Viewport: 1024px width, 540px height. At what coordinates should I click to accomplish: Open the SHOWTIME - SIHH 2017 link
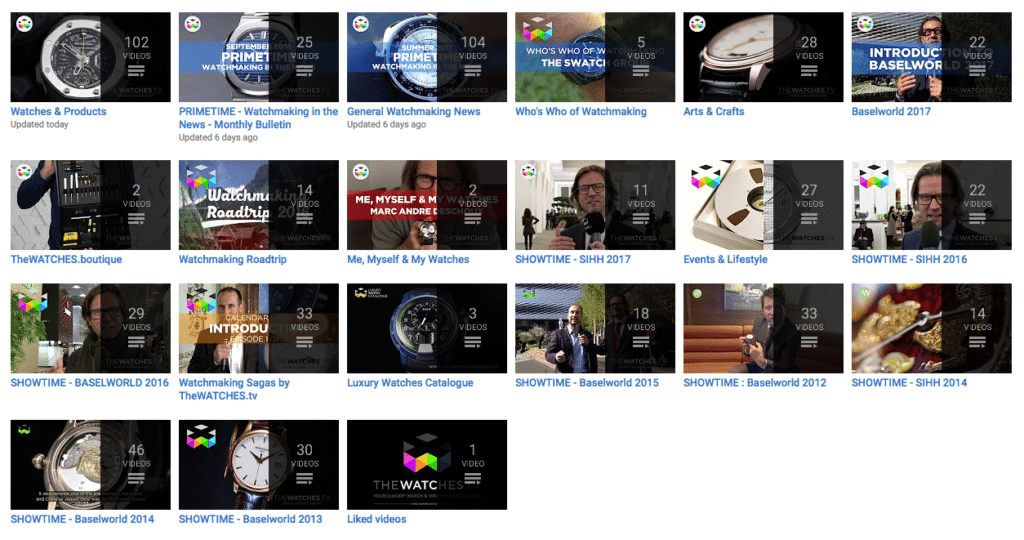(x=573, y=259)
